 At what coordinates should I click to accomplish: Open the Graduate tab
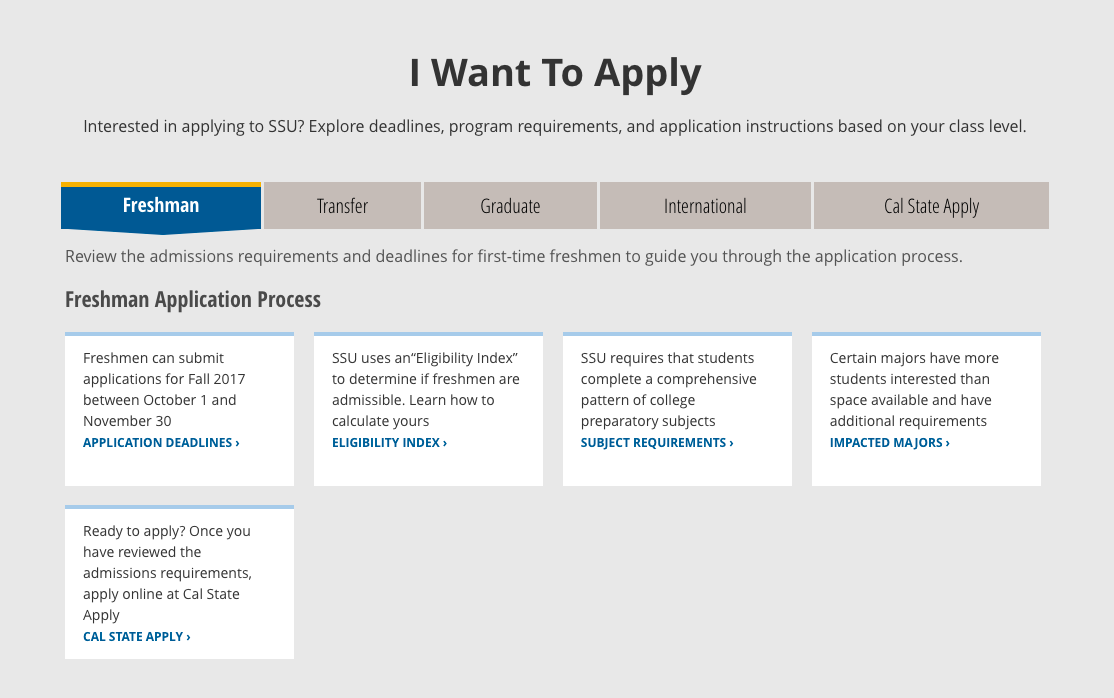(x=510, y=206)
